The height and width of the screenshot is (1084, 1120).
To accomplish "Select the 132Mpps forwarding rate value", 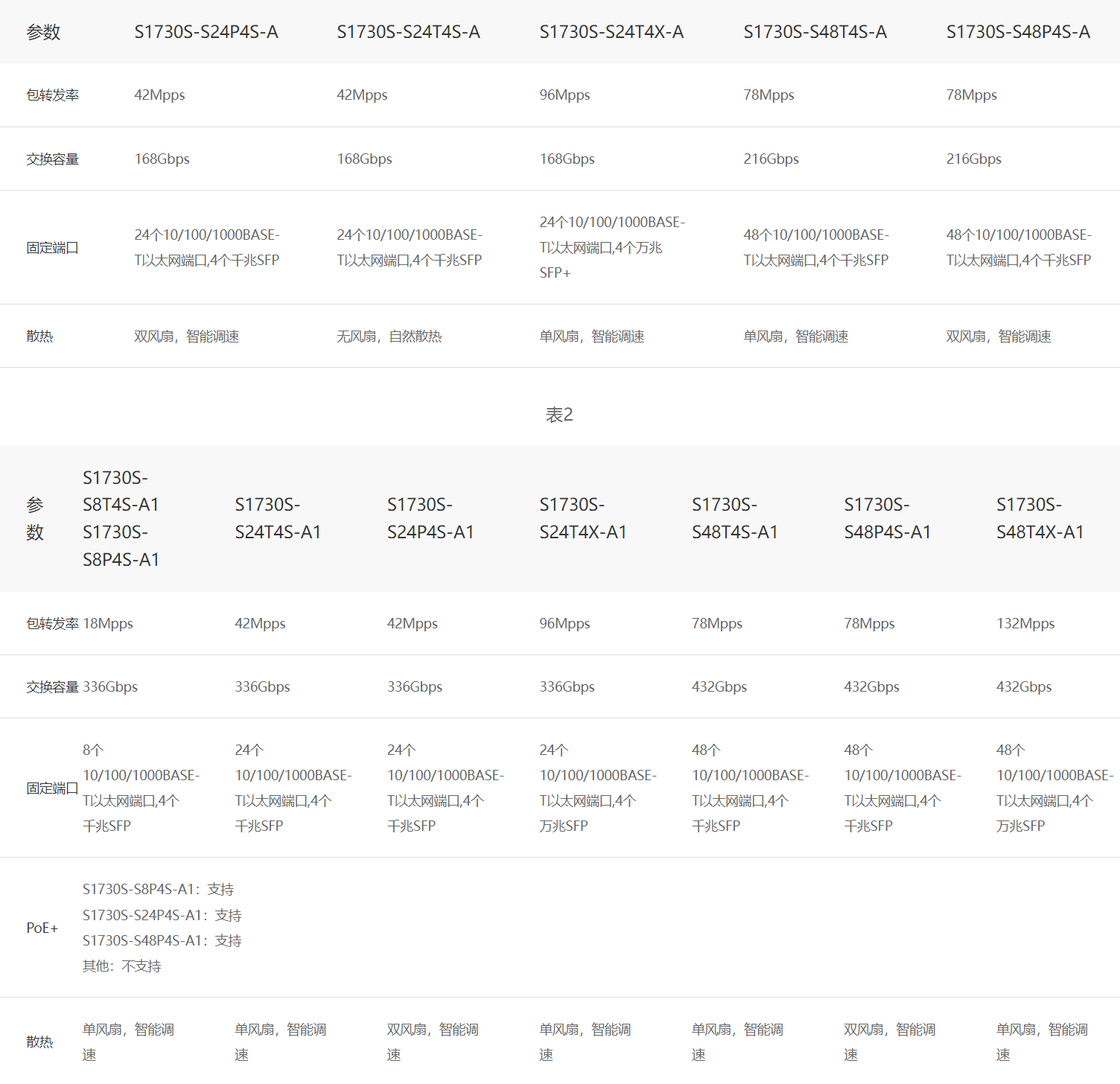I will coord(1025,624).
